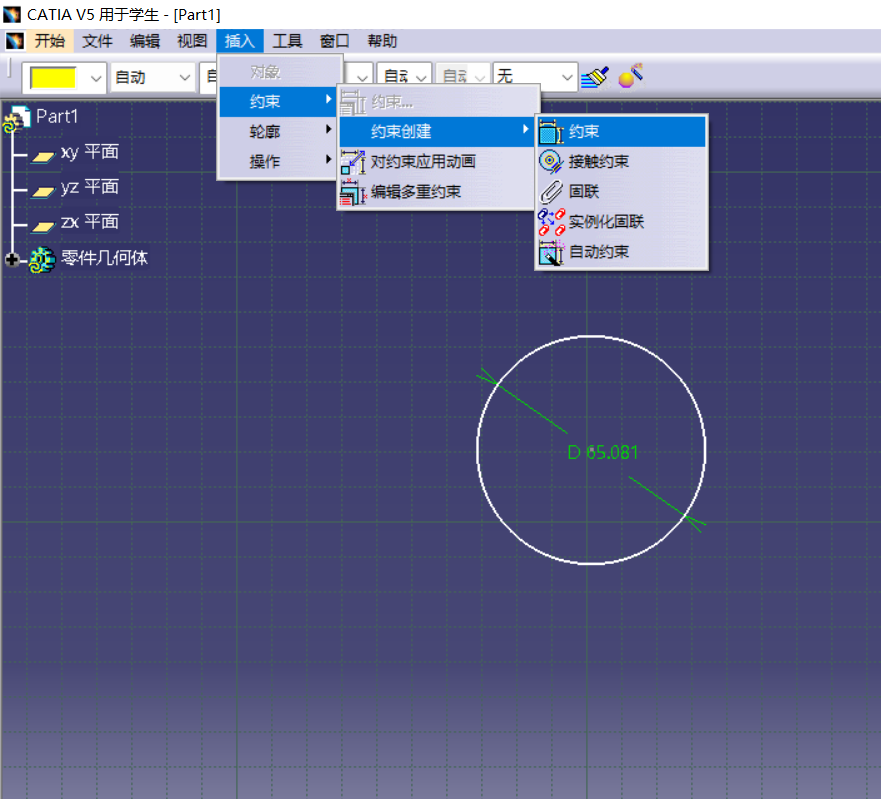The width and height of the screenshot is (881, 799).
Task: Open the 开始 menu
Action: (49, 40)
